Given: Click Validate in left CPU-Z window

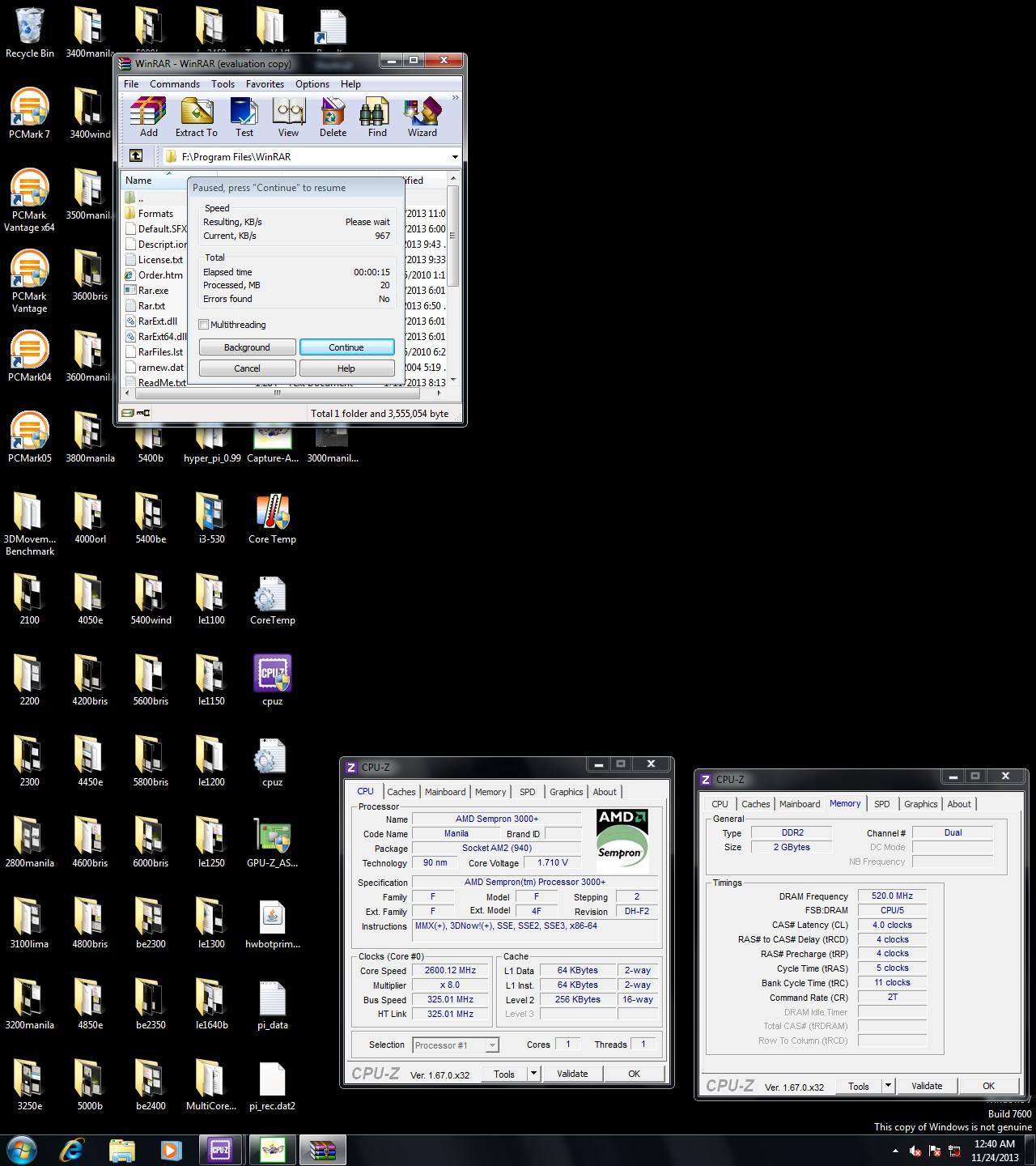Looking at the screenshot, I should (572, 1074).
